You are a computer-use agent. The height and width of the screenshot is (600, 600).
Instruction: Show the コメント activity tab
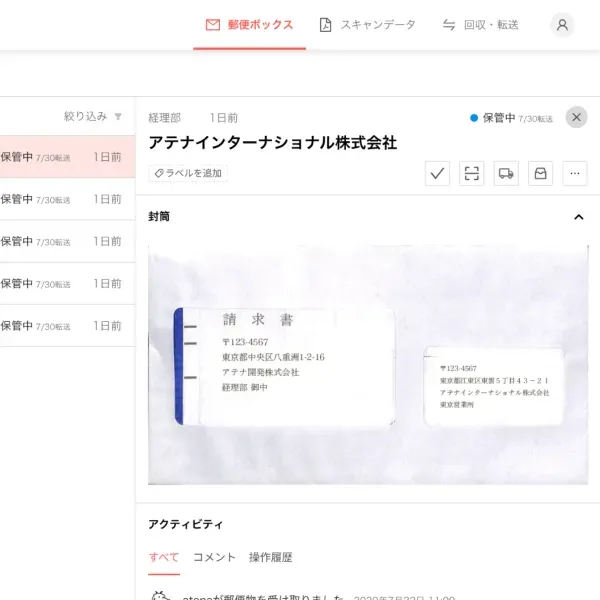214,557
